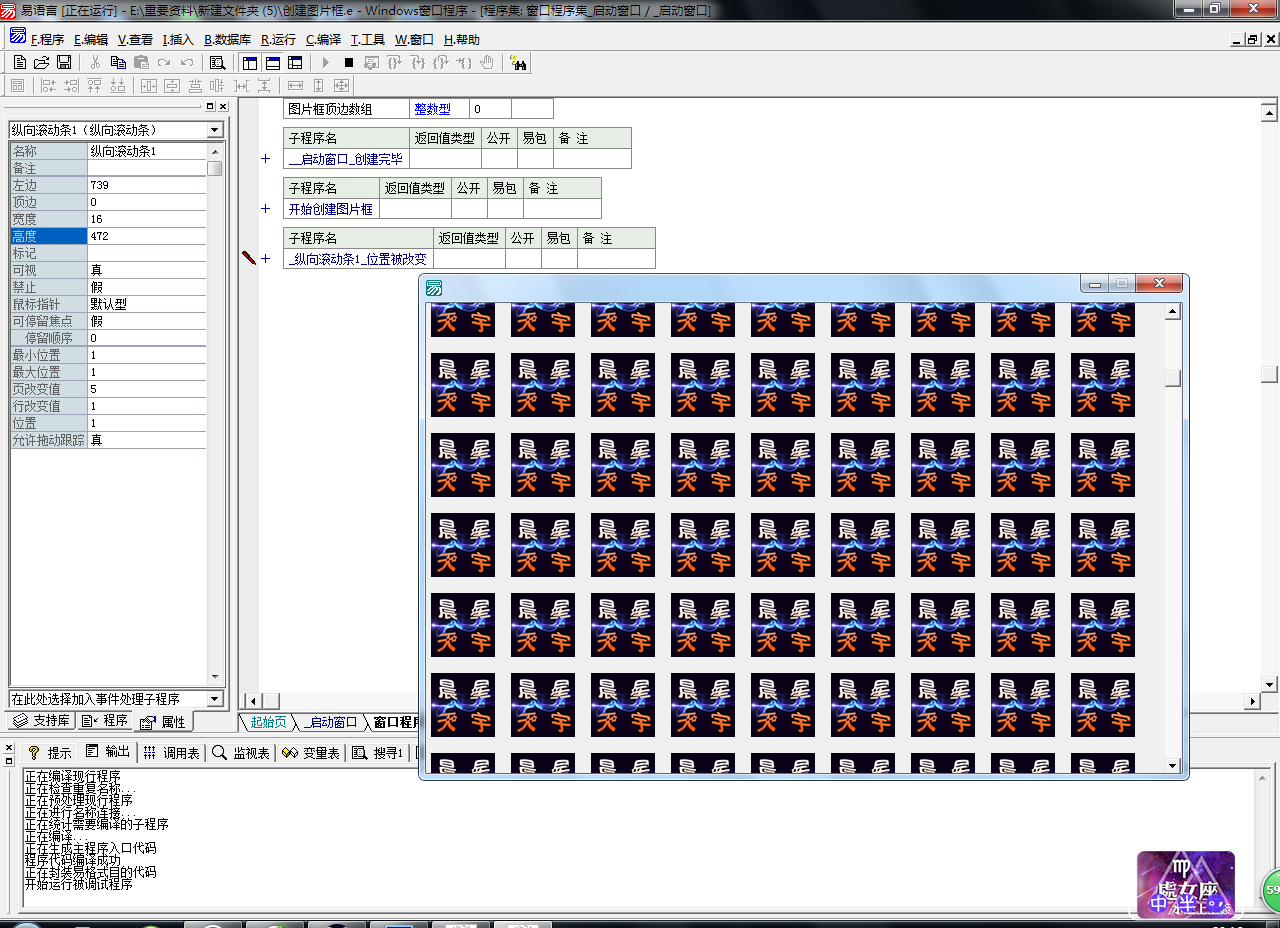This screenshot has width=1280, height=928.
Task: Close the properties side panel with its X
Action: click(x=223, y=106)
